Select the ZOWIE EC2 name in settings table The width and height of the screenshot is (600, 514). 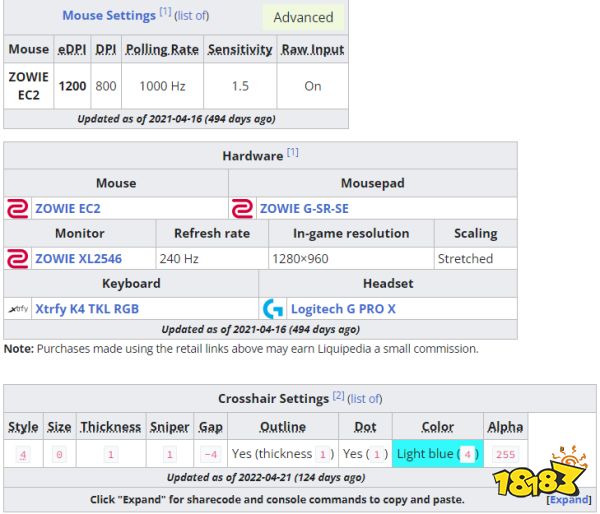(x=29, y=86)
